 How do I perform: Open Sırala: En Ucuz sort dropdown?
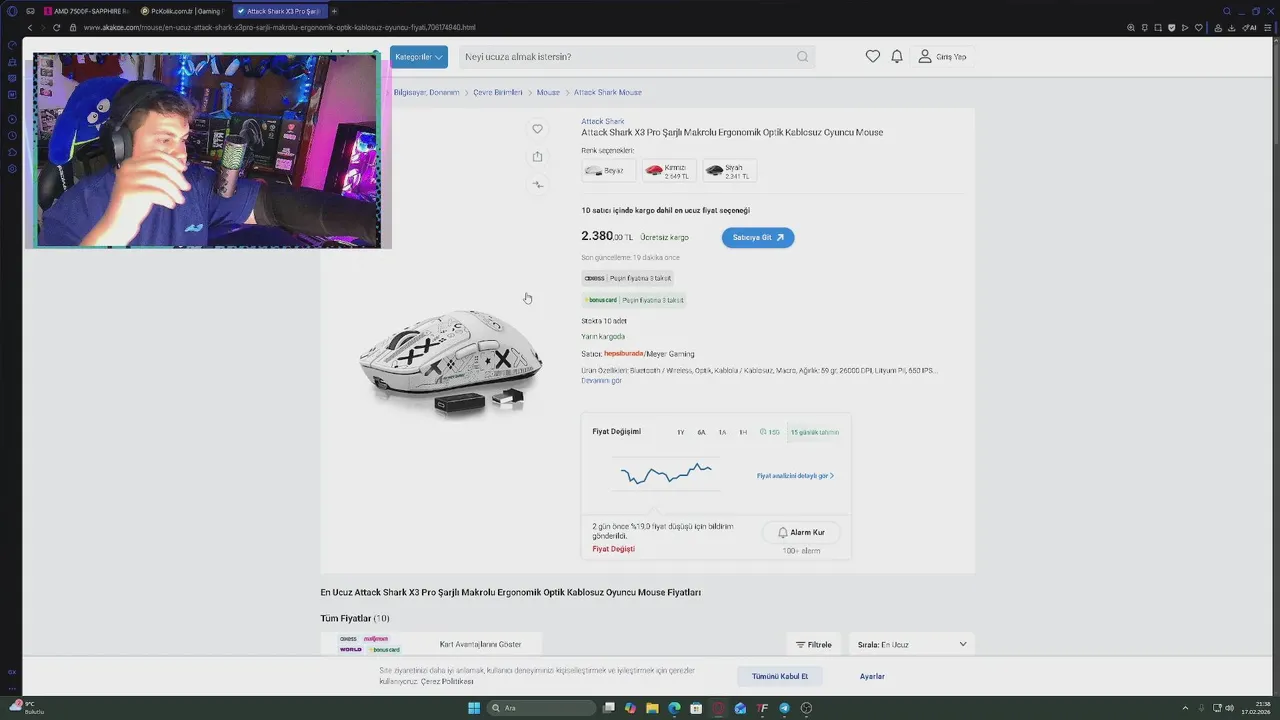911,644
